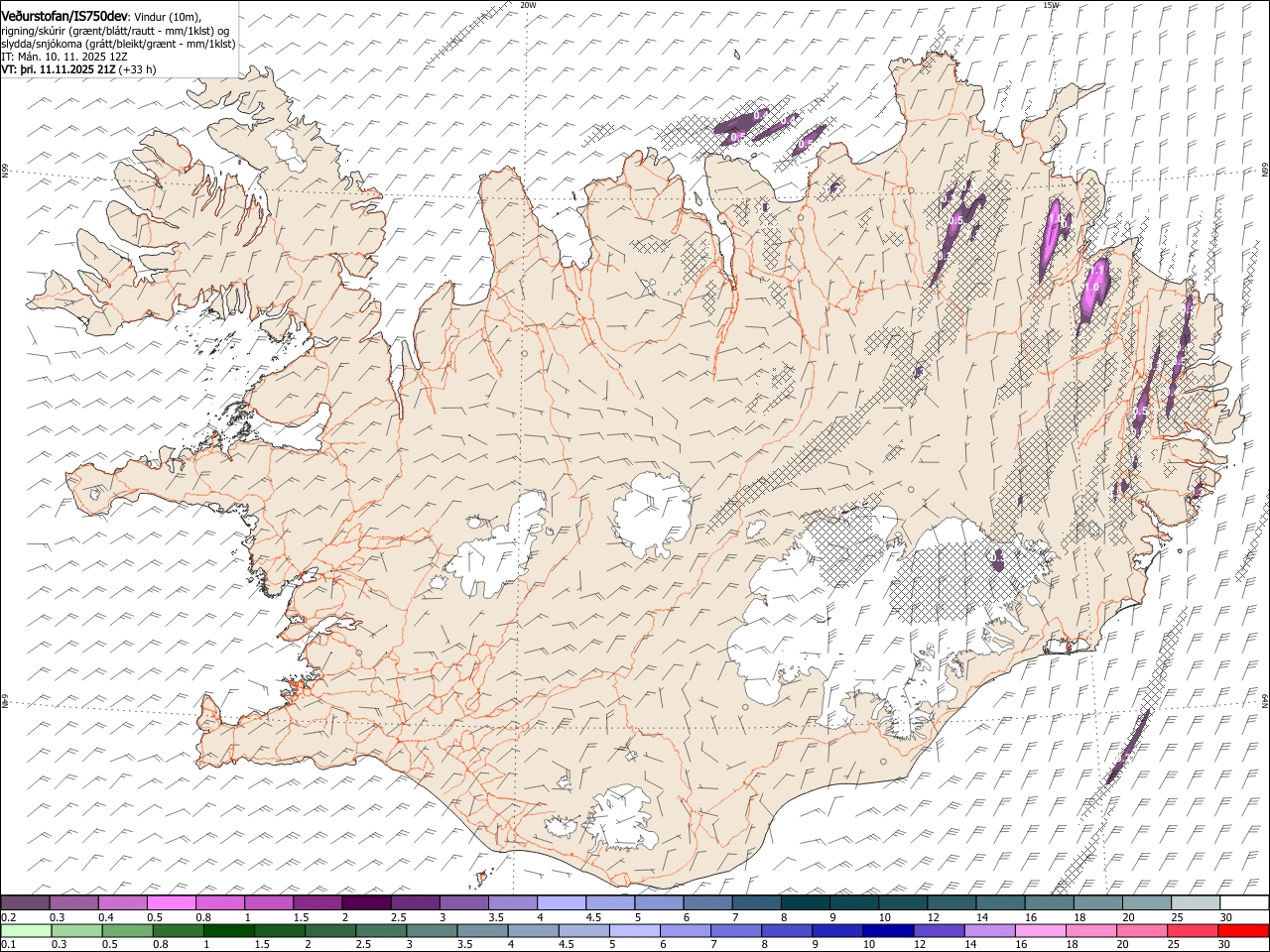
Task: Pick the light pink bottom-row swatch starting at 16
Action: 1040,930
